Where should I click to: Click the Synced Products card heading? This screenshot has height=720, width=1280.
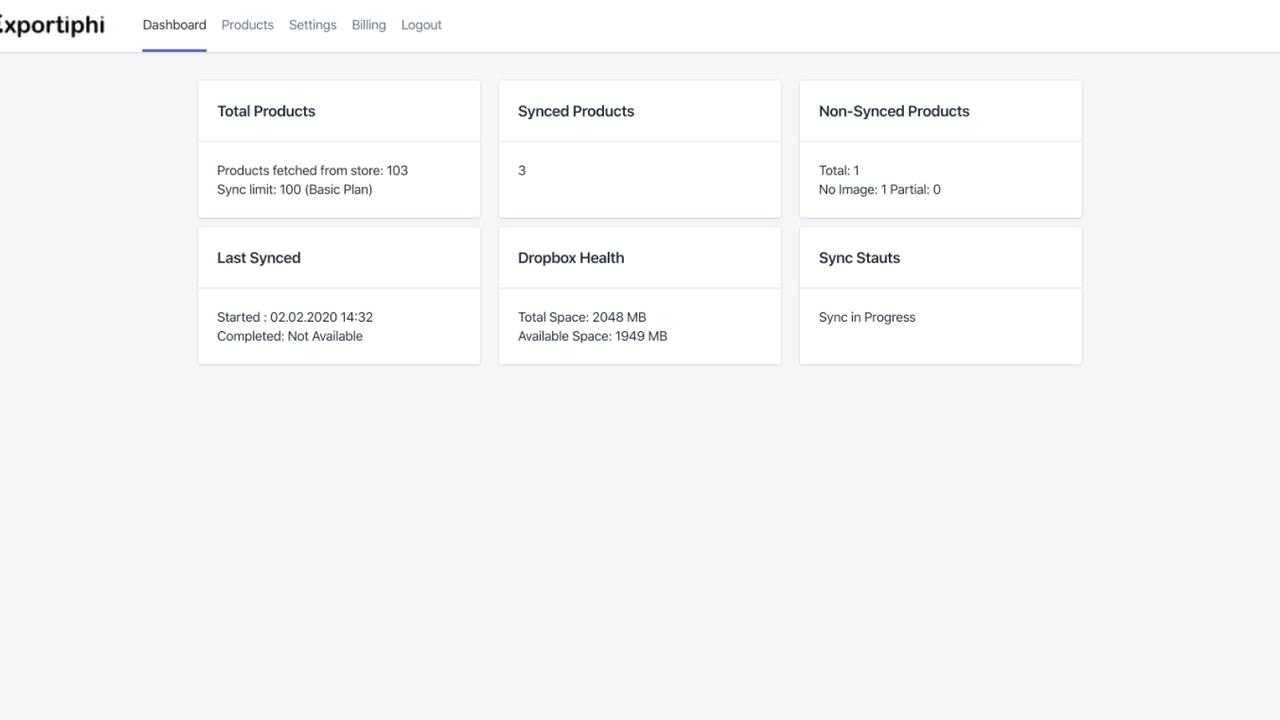coord(576,111)
